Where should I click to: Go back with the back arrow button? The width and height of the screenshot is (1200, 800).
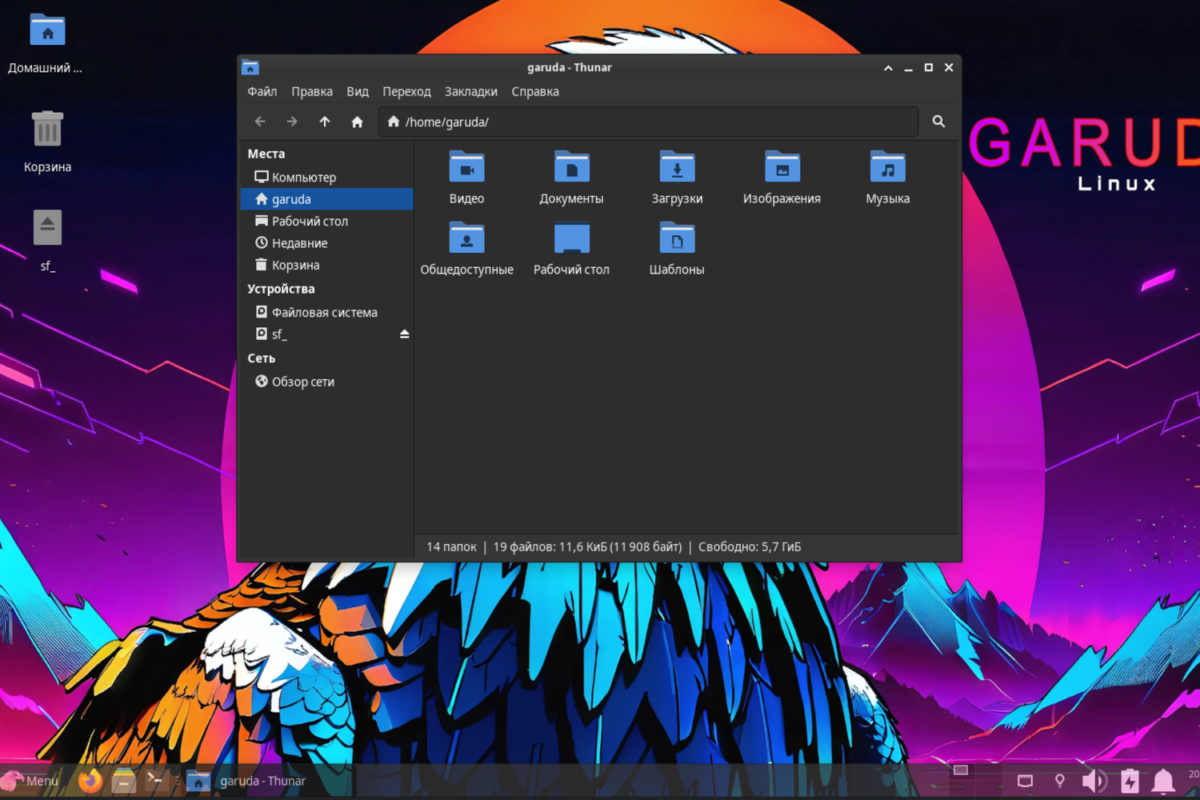[259, 121]
